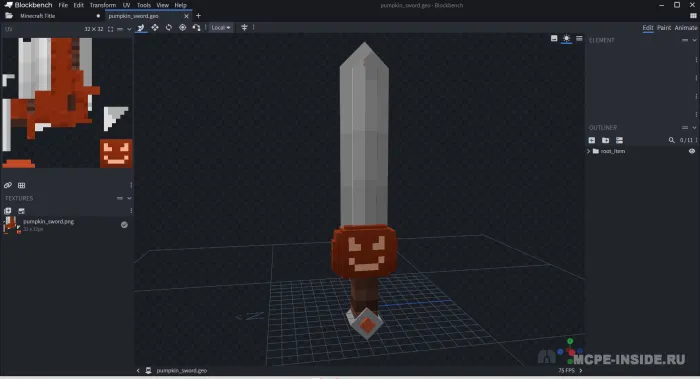Select the Rotate tool

click(x=169, y=28)
